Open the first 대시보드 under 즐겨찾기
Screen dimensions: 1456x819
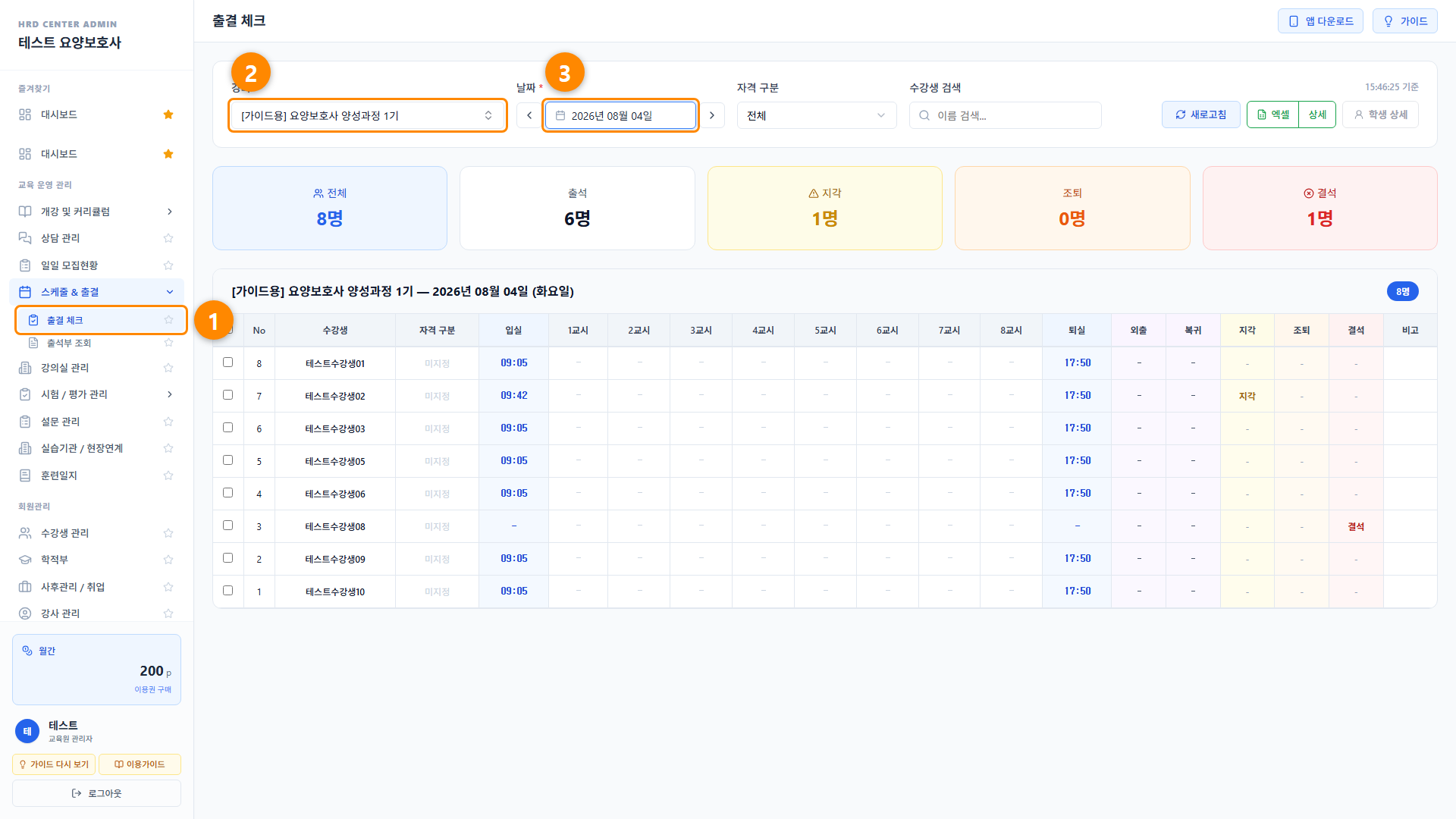click(97, 115)
